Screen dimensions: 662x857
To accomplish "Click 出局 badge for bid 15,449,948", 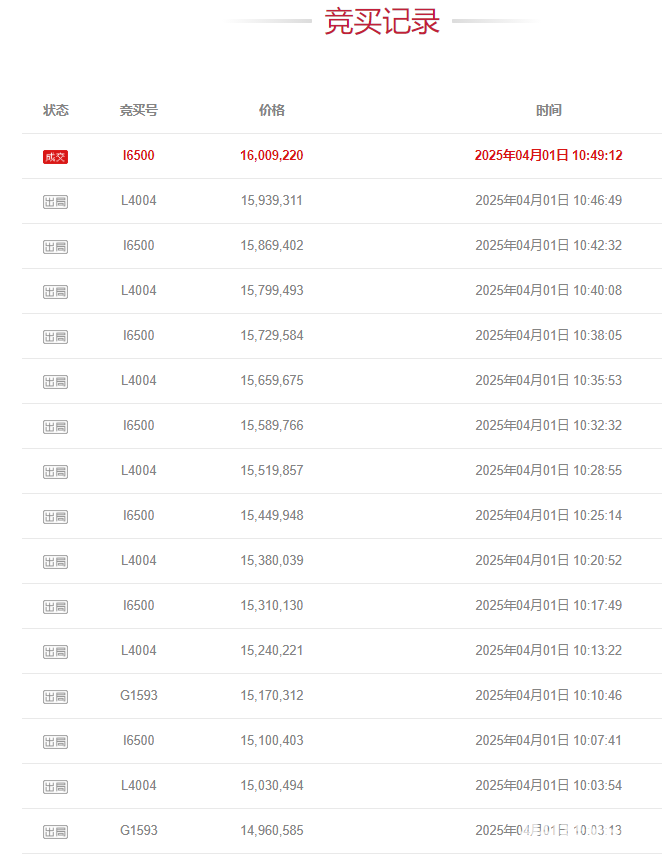I will tap(55, 516).
